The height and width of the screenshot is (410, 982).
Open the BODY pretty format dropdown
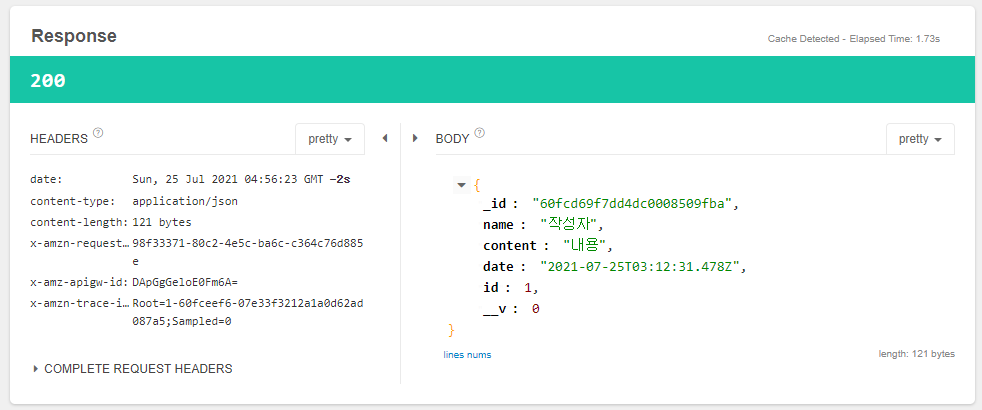(x=920, y=139)
